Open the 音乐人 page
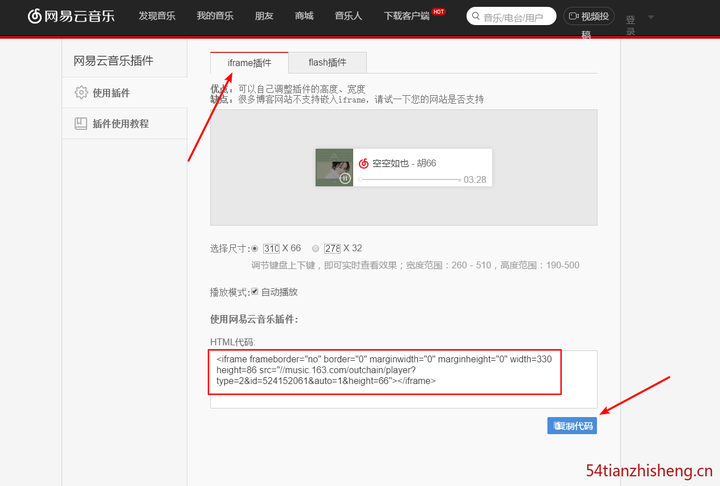The height and width of the screenshot is (486, 720). click(349, 16)
